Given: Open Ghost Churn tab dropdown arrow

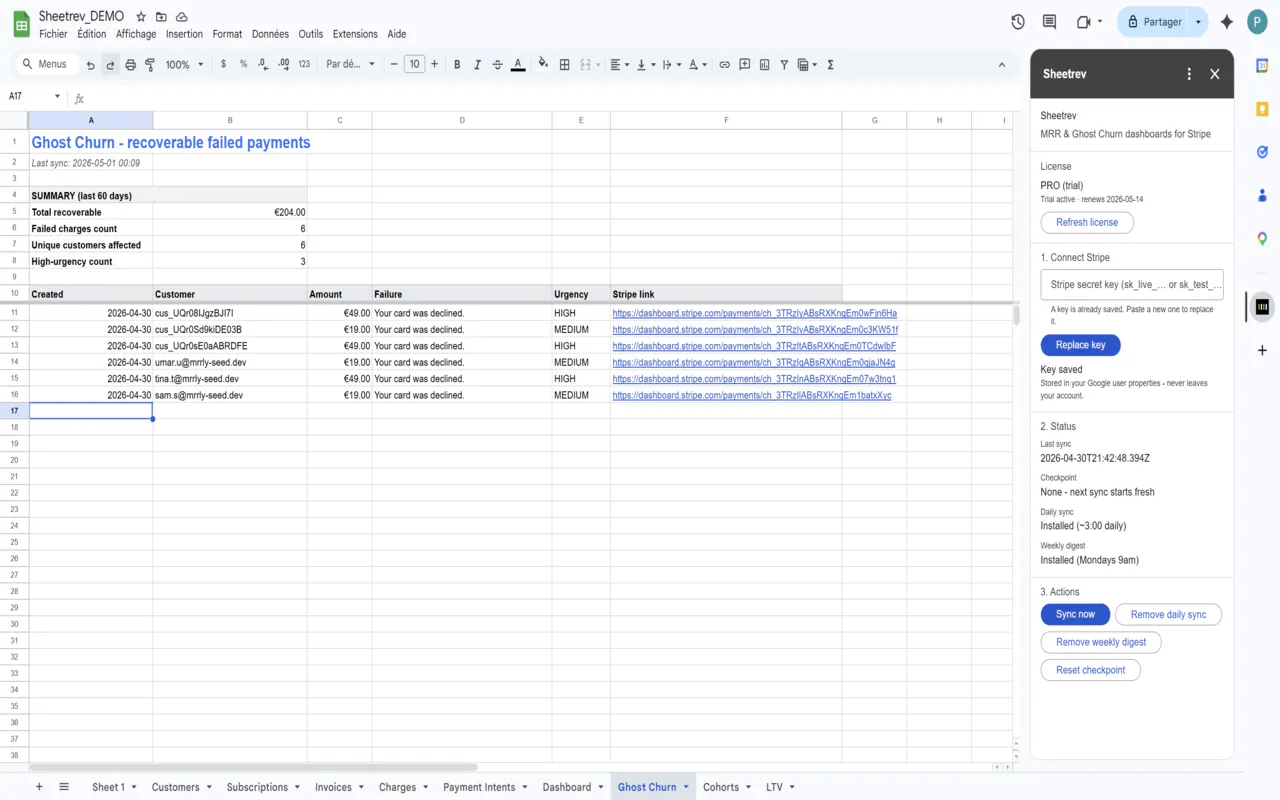Looking at the screenshot, I should click(x=686, y=787).
